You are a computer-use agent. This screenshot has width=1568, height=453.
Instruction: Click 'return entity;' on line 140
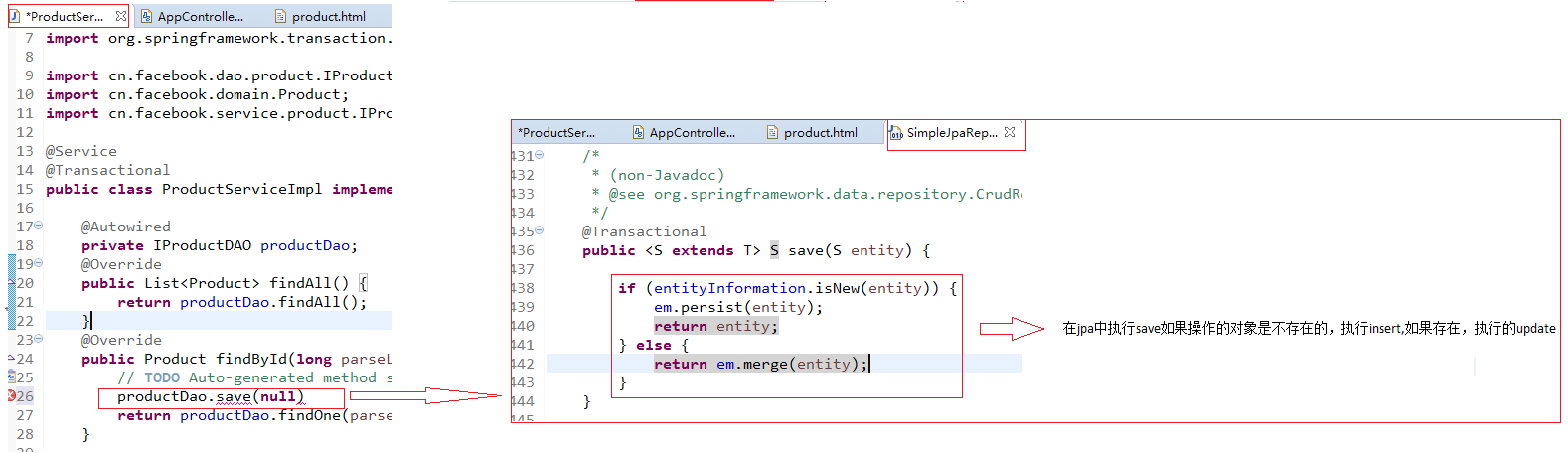coord(716,326)
